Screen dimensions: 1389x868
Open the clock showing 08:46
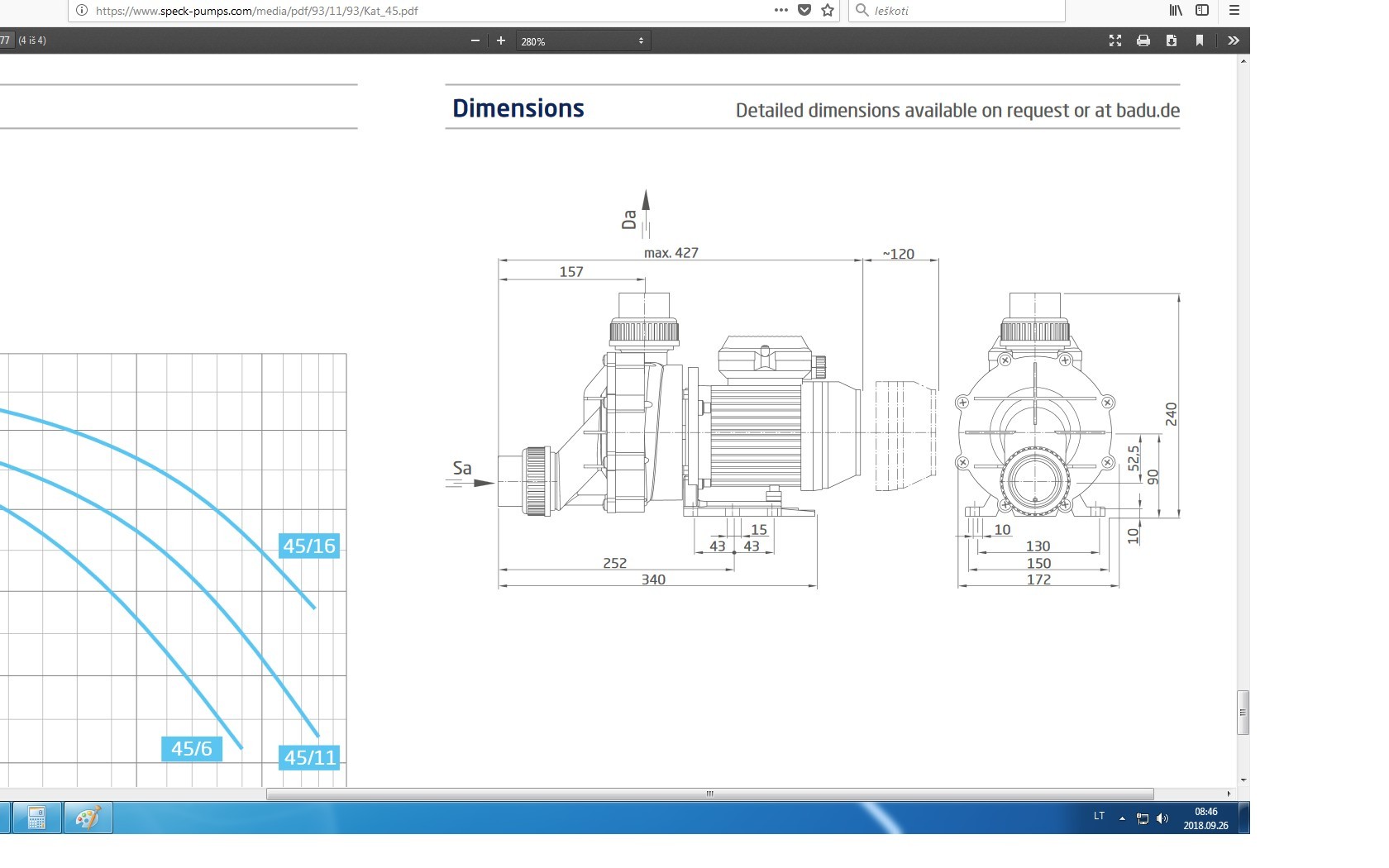[x=1205, y=818]
